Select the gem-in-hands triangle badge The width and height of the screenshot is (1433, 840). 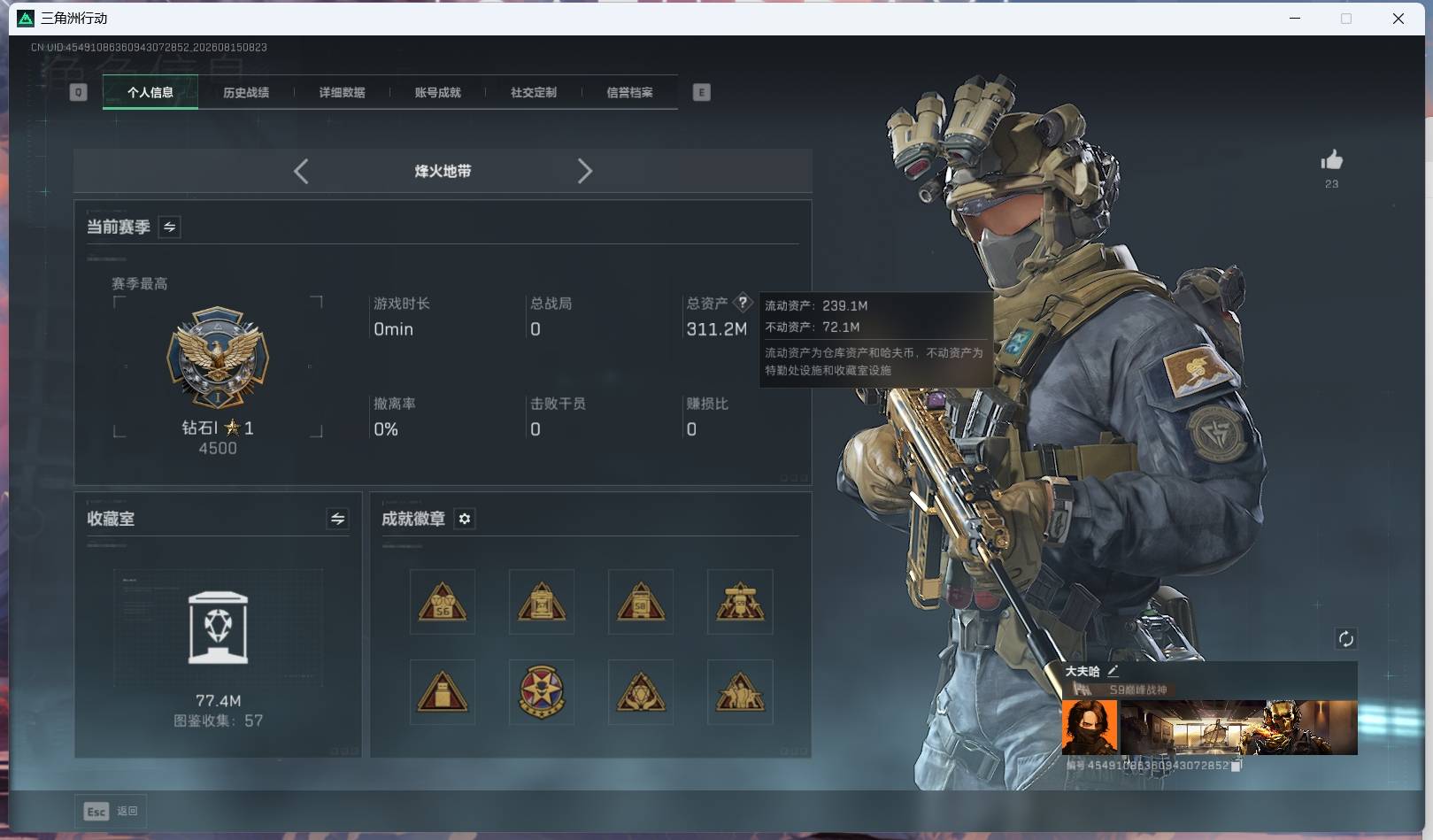pos(641,691)
